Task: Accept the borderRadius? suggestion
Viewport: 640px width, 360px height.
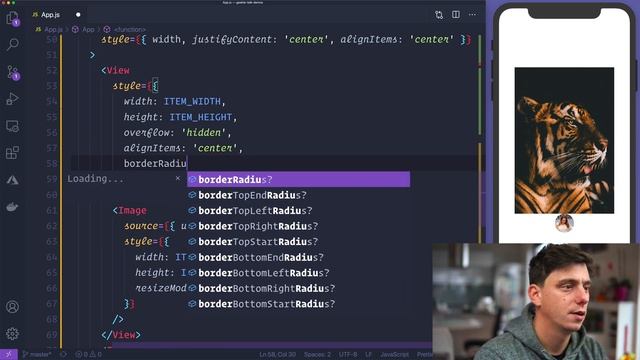Action: [298, 180]
